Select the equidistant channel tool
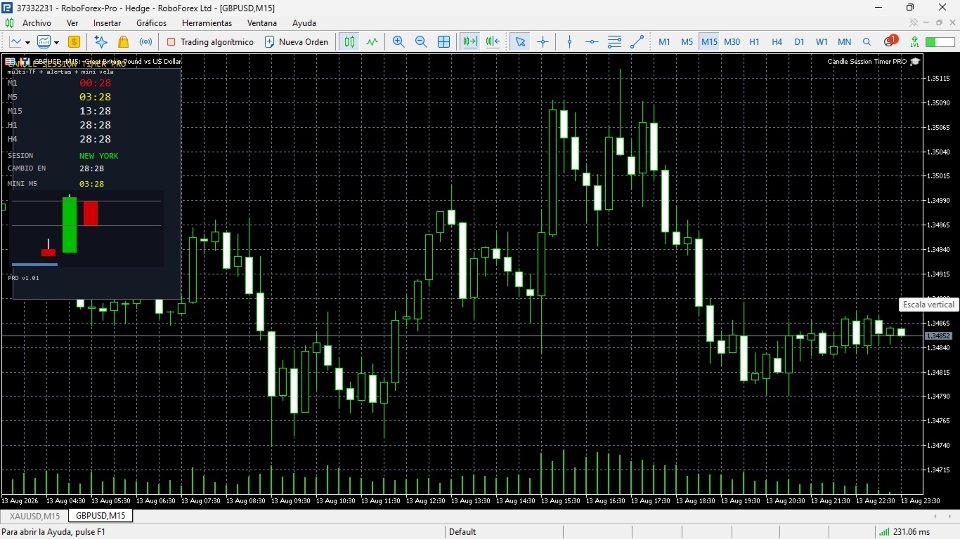The image size is (960, 539). pos(614,42)
